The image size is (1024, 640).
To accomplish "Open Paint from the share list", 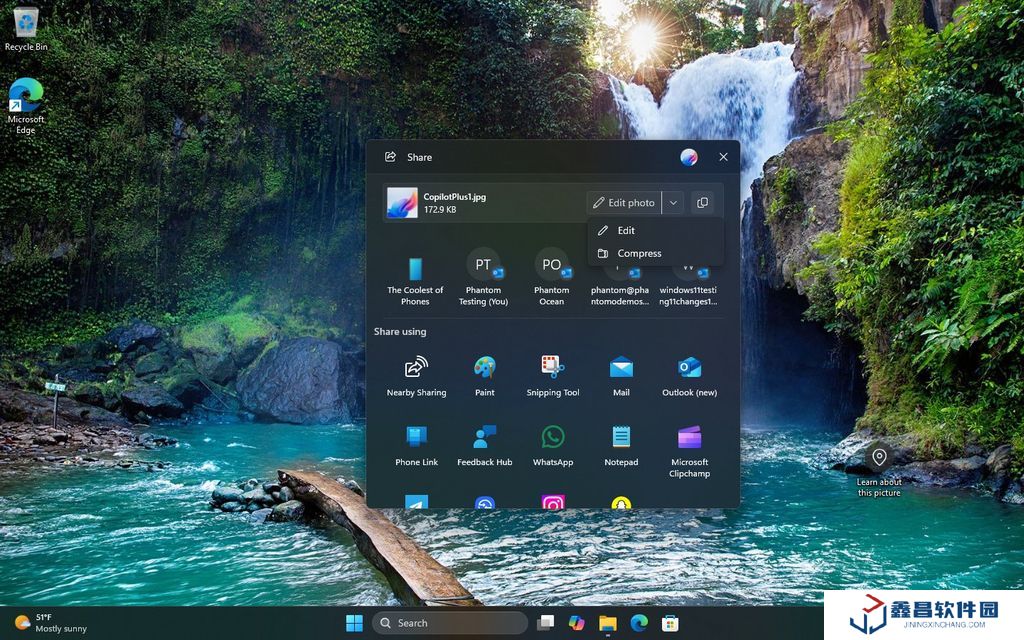I will (485, 375).
